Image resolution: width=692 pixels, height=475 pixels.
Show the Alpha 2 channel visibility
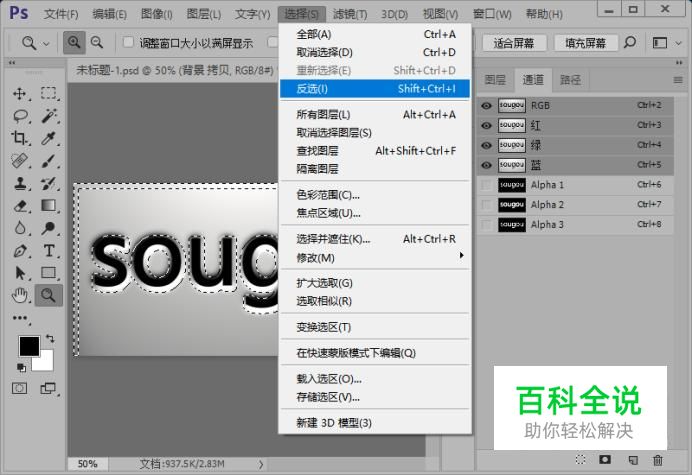click(x=486, y=205)
